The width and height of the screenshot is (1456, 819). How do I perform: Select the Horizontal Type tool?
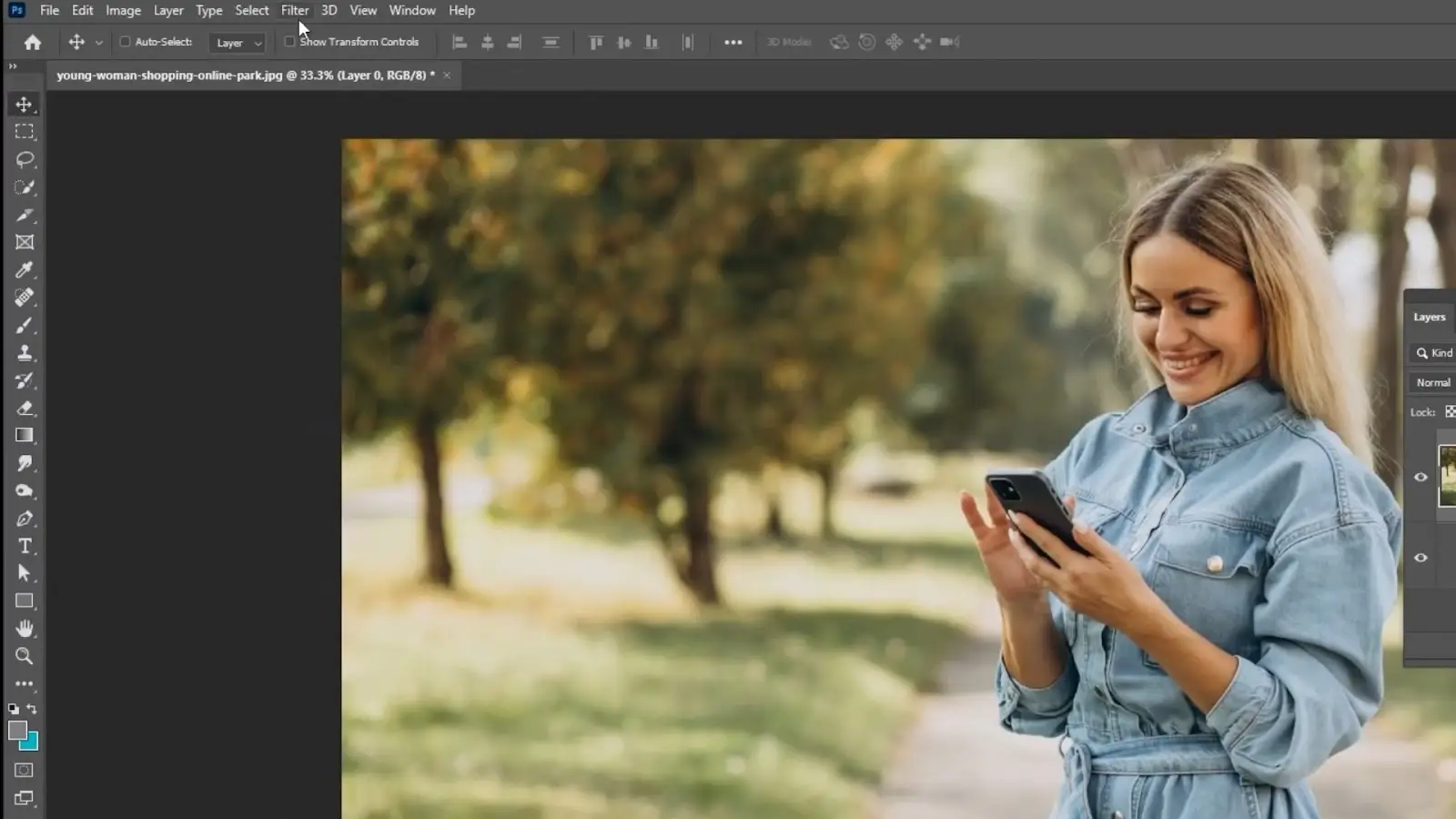pyautogui.click(x=25, y=546)
